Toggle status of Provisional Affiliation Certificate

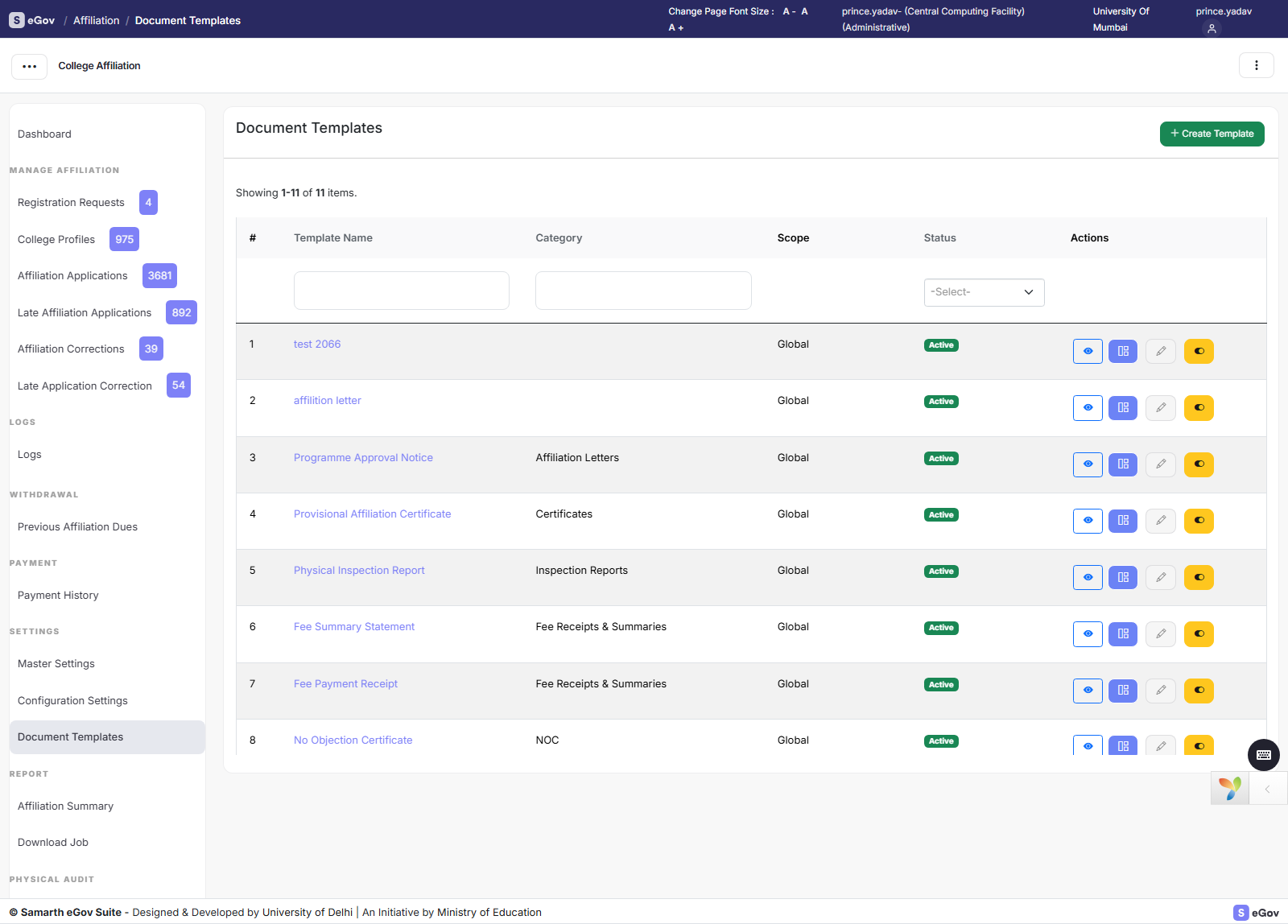tap(1199, 521)
